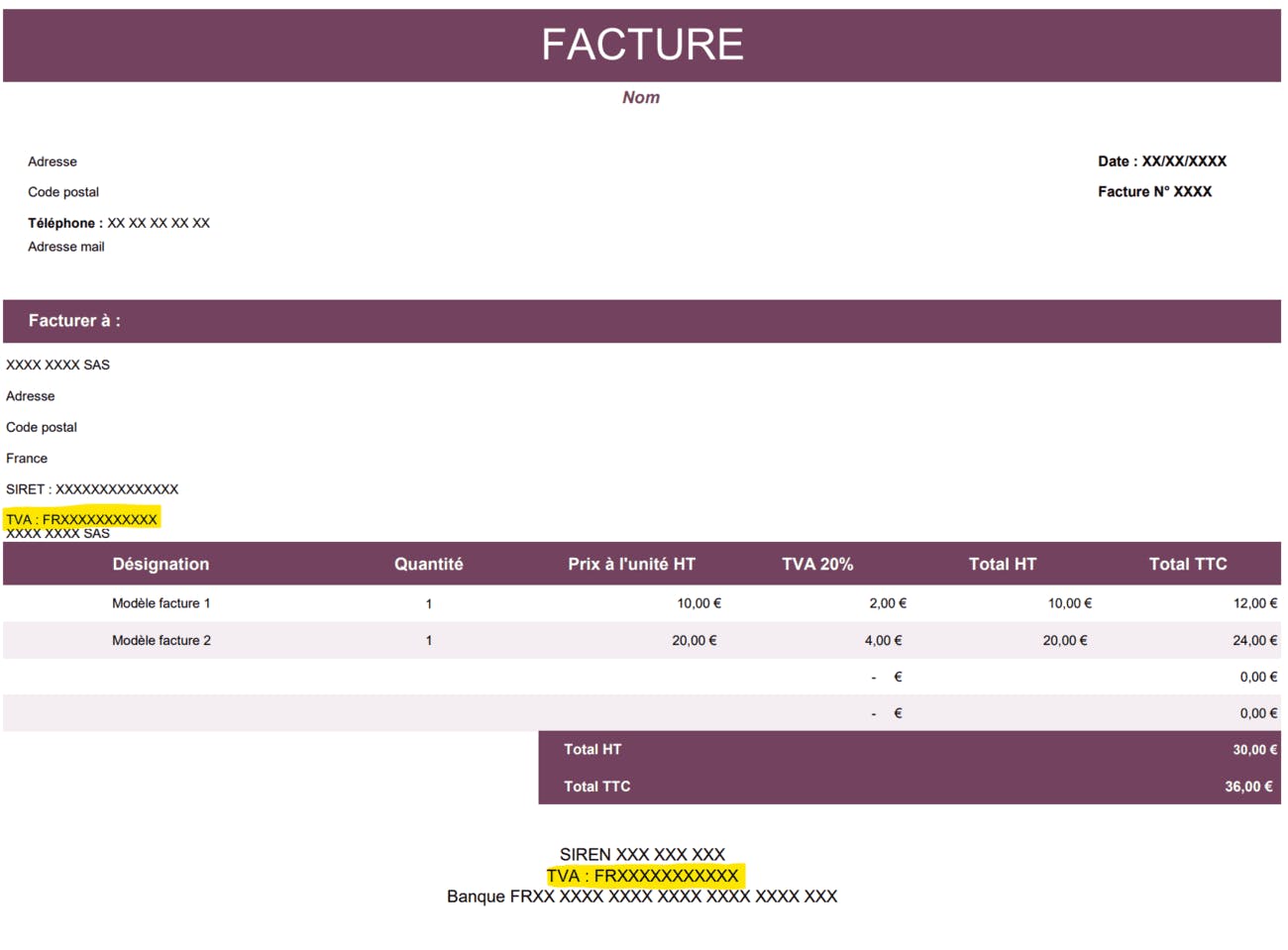
Task: Select the Facture N° XXXX line
Action: (1154, 192)
